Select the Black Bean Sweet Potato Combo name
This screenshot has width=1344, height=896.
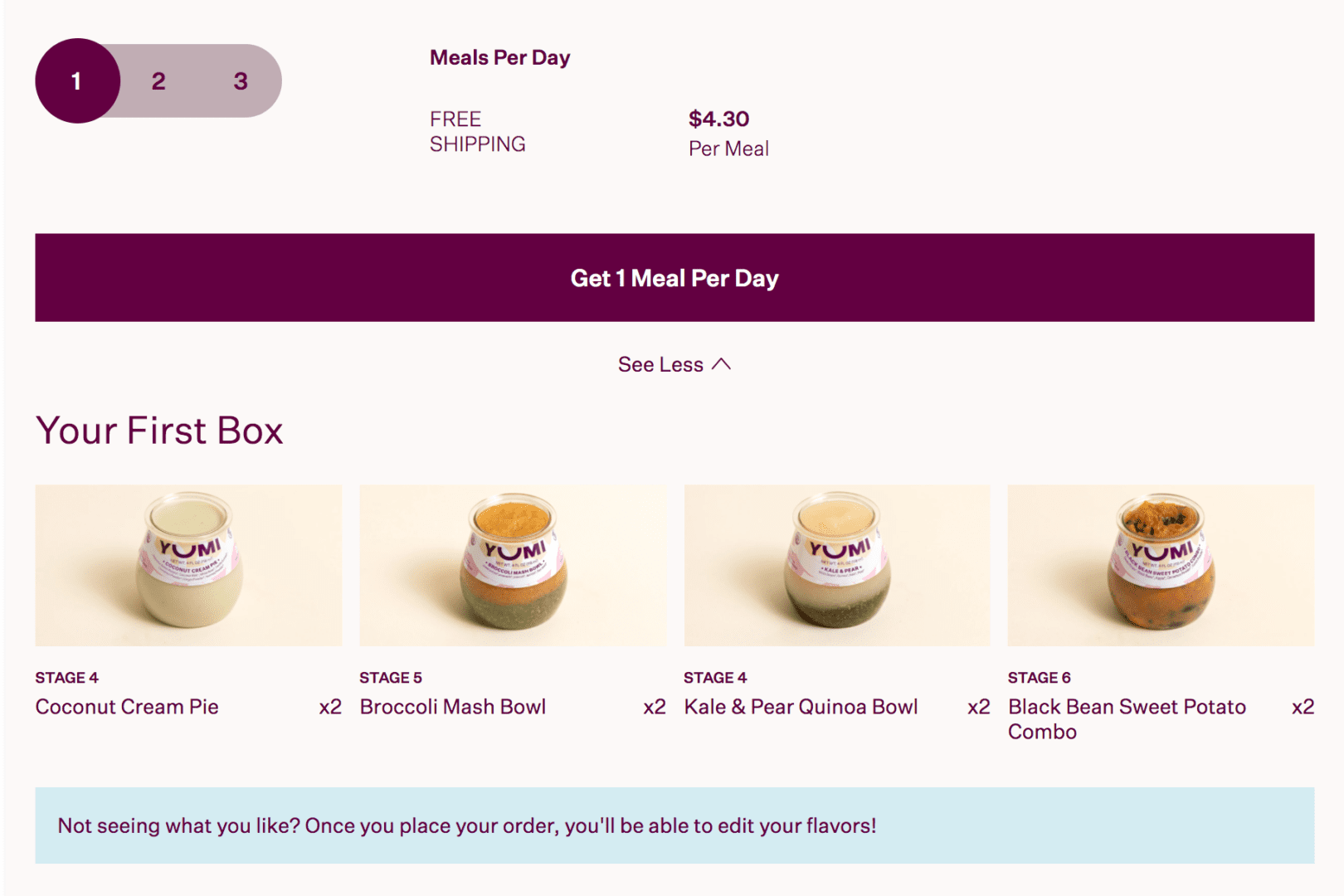1125,718
